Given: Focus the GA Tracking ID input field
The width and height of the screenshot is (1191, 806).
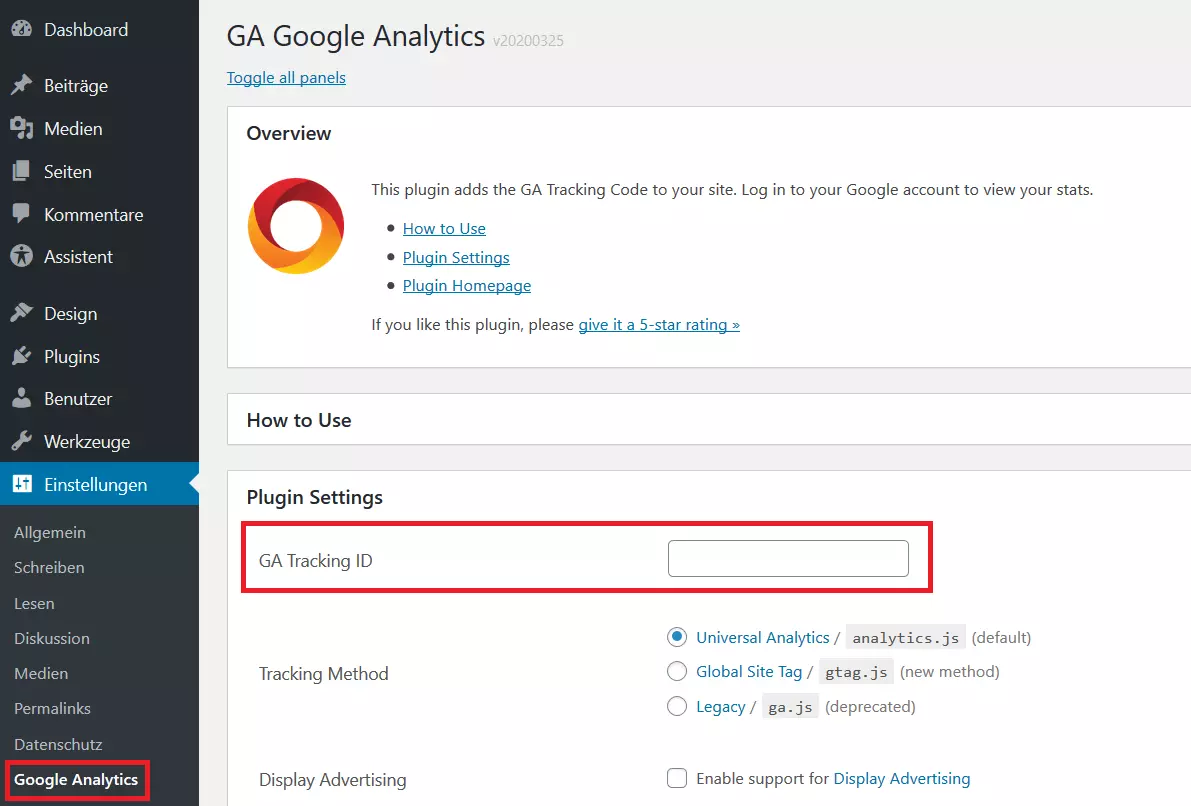Looking at the screenshot, I should pos(788,558).
